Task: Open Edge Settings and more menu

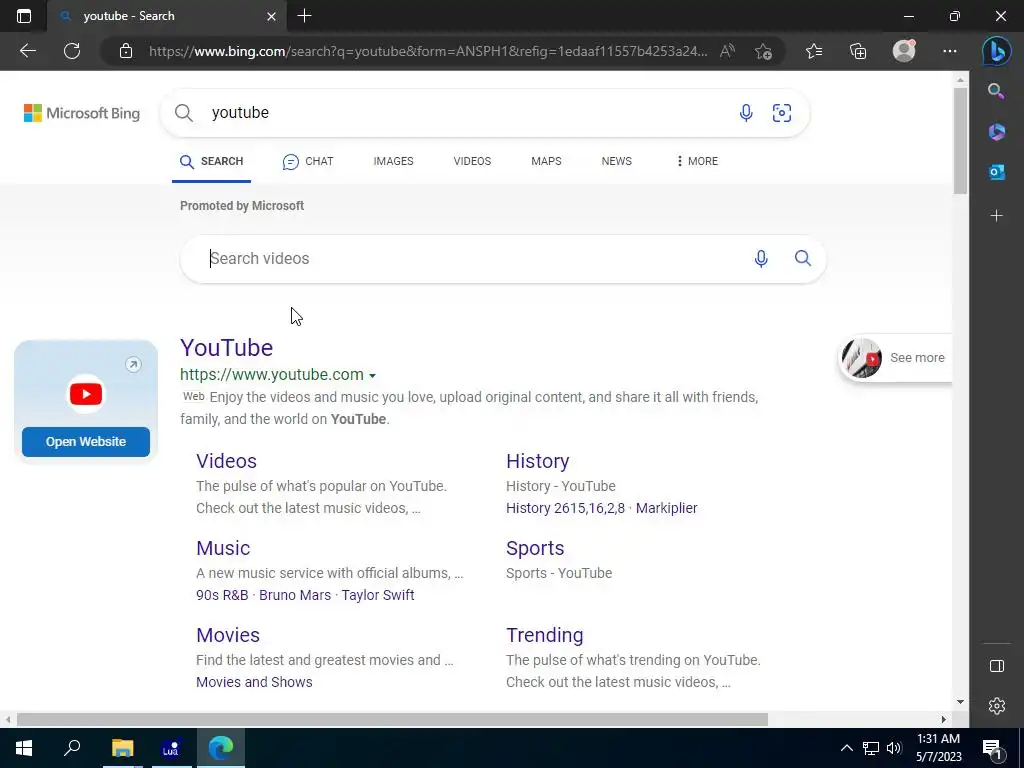Action: (950, 51)
